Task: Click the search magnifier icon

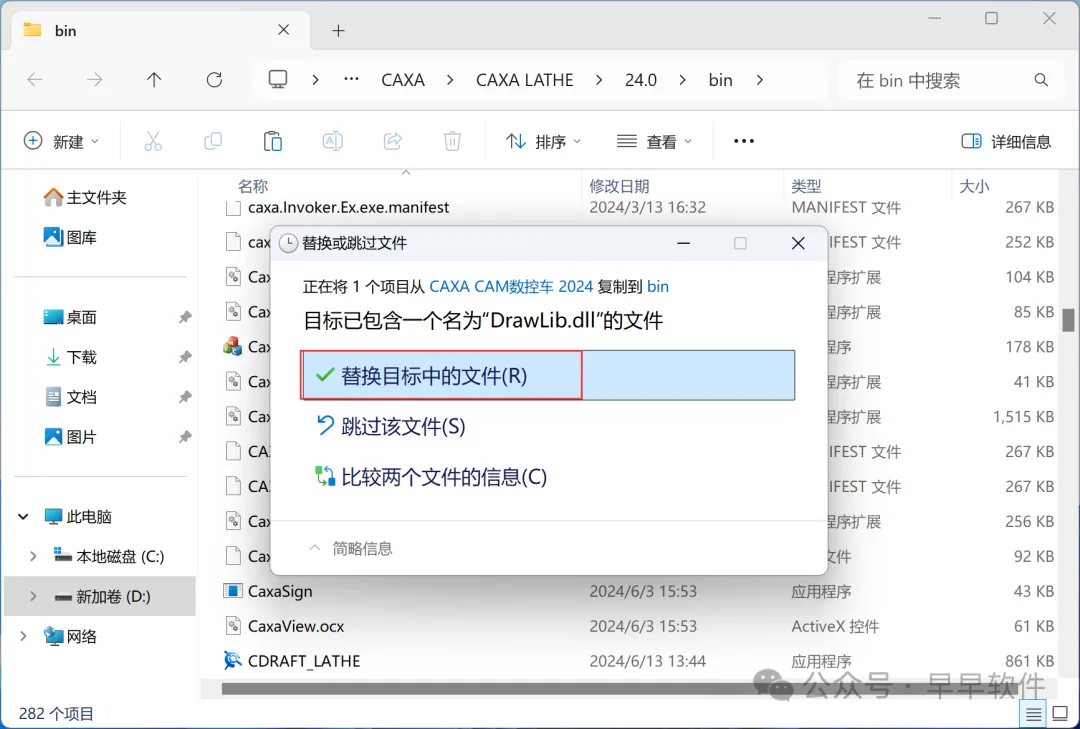Action: tap(1041, 81)
